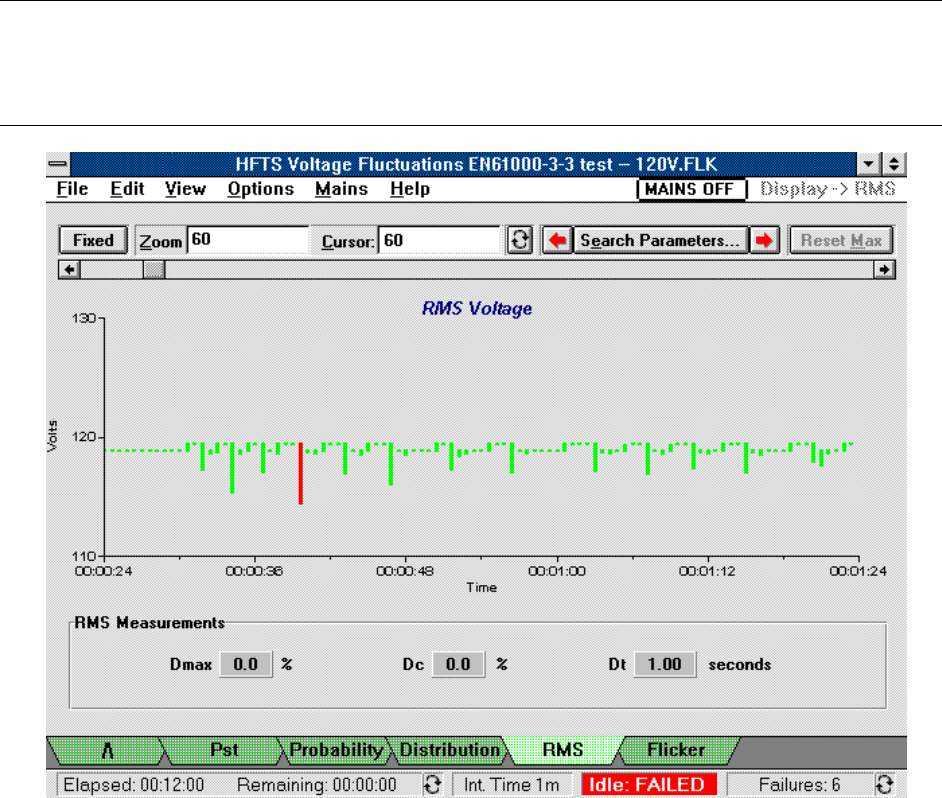Toggle the MAINS OFF indicator
The width and height of the screenshot is (942, 798).
pyautogui.click(x=691, y=189)
